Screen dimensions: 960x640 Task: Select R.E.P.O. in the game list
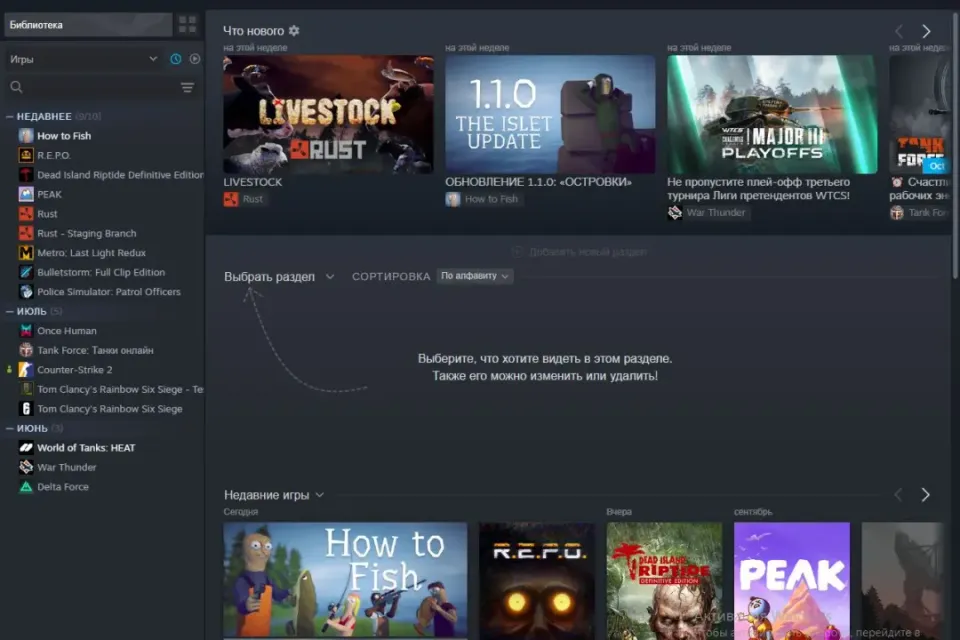54,155
